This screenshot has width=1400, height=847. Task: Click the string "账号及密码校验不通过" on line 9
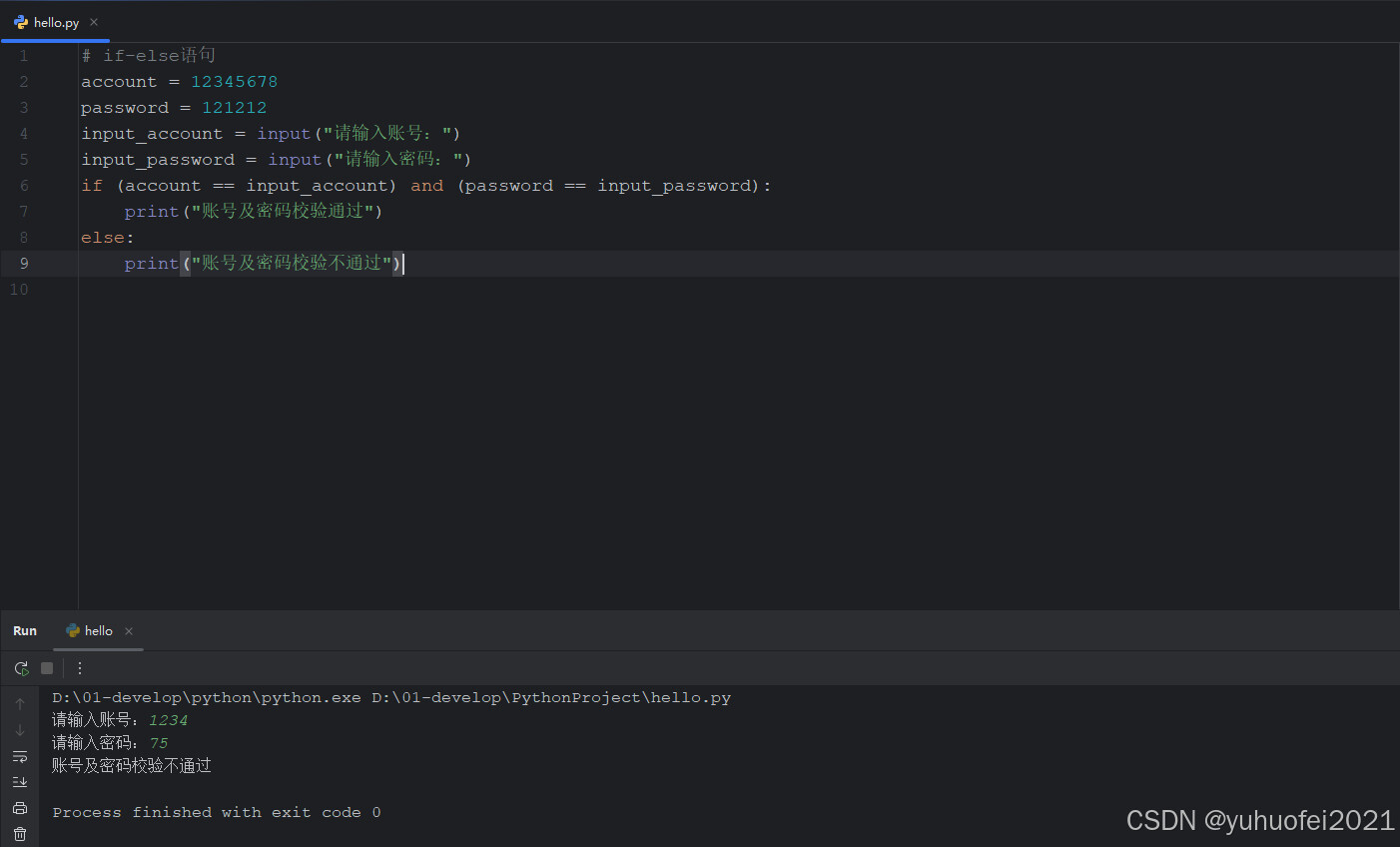[292, 264]
